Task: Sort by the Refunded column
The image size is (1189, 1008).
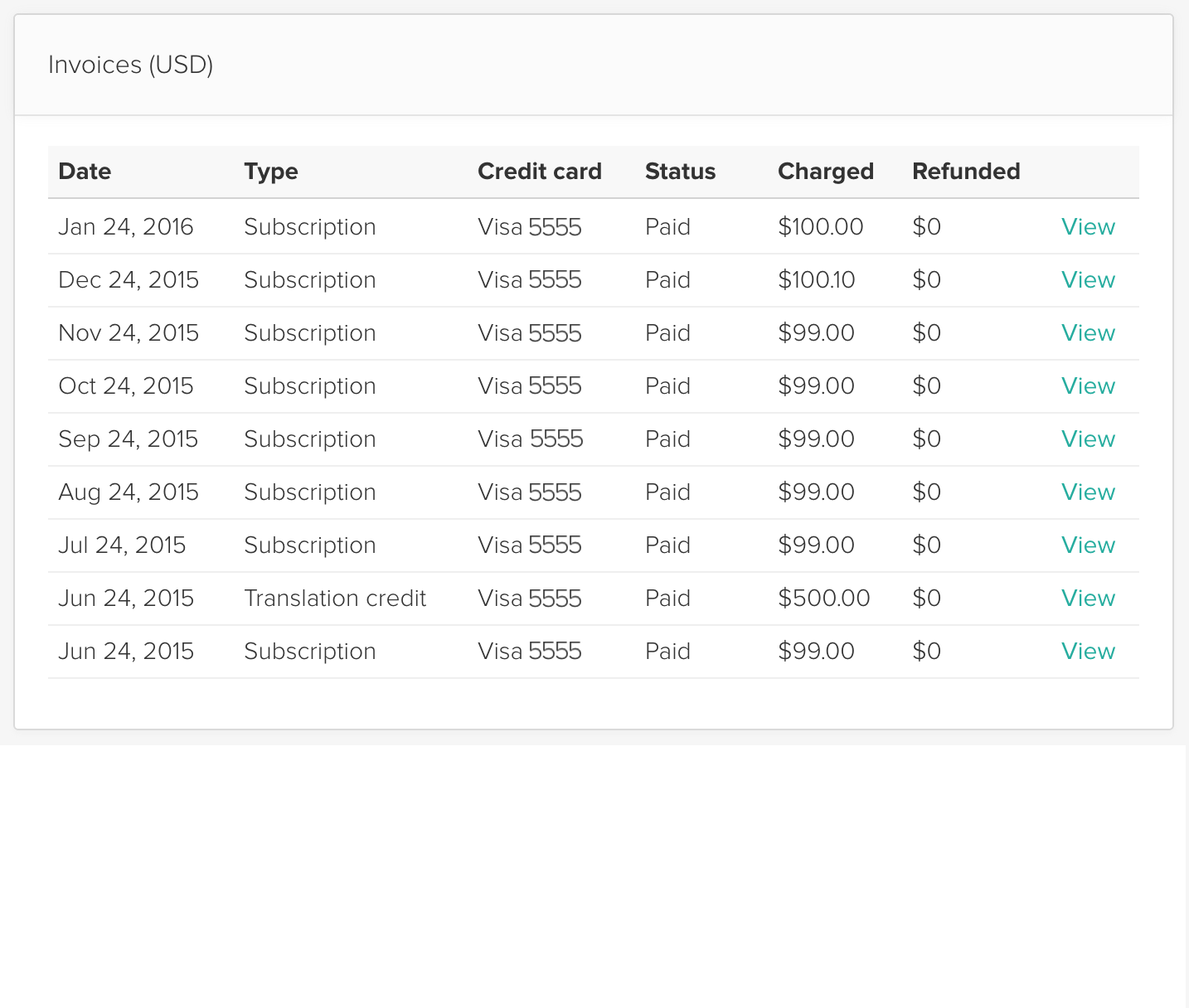Action: [x=966, y=172]
